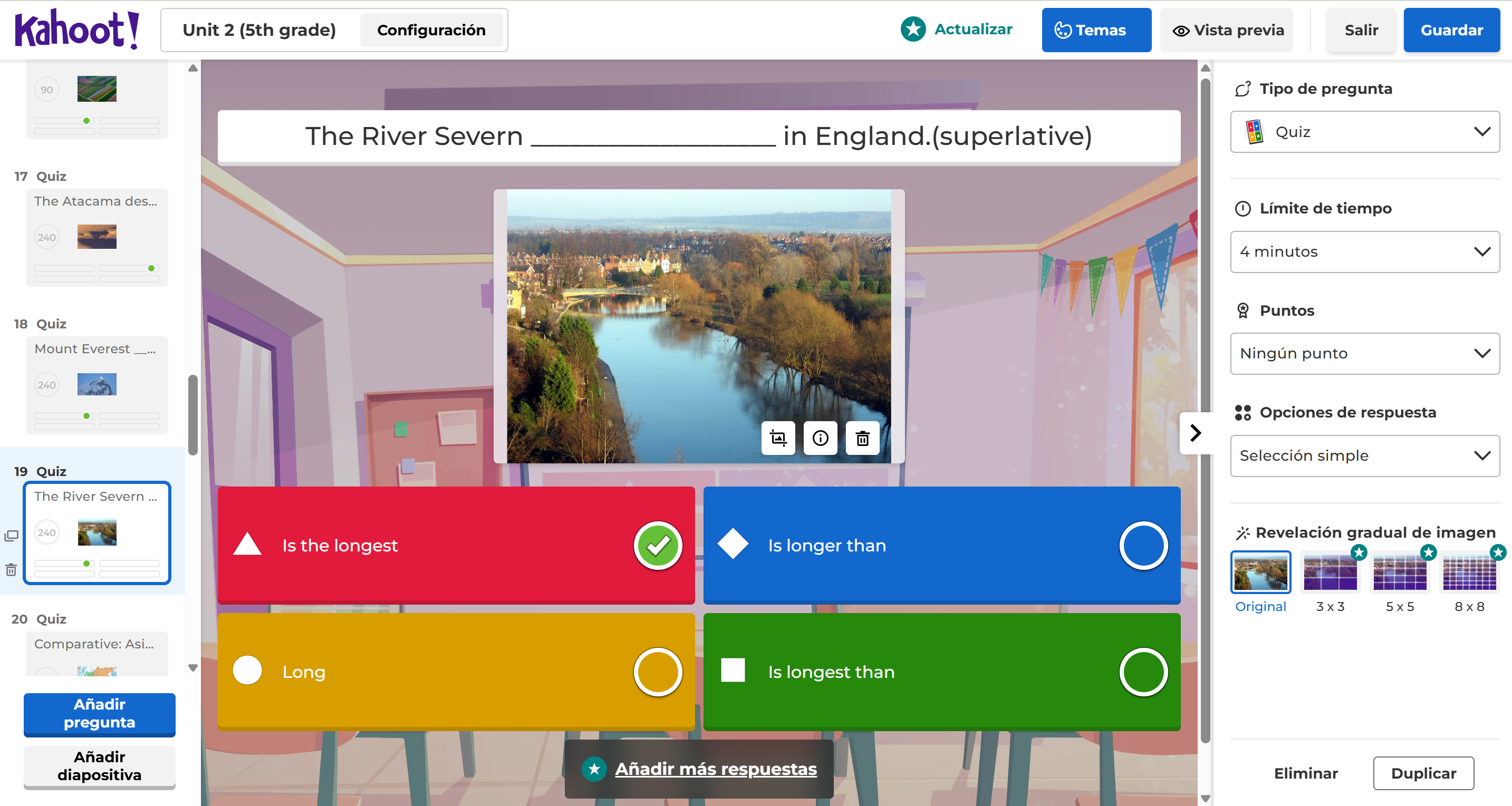Duplicate question 19 using the sidebar copy icon
Viewport: 1512px width, 806px height.
click(11, 535)
